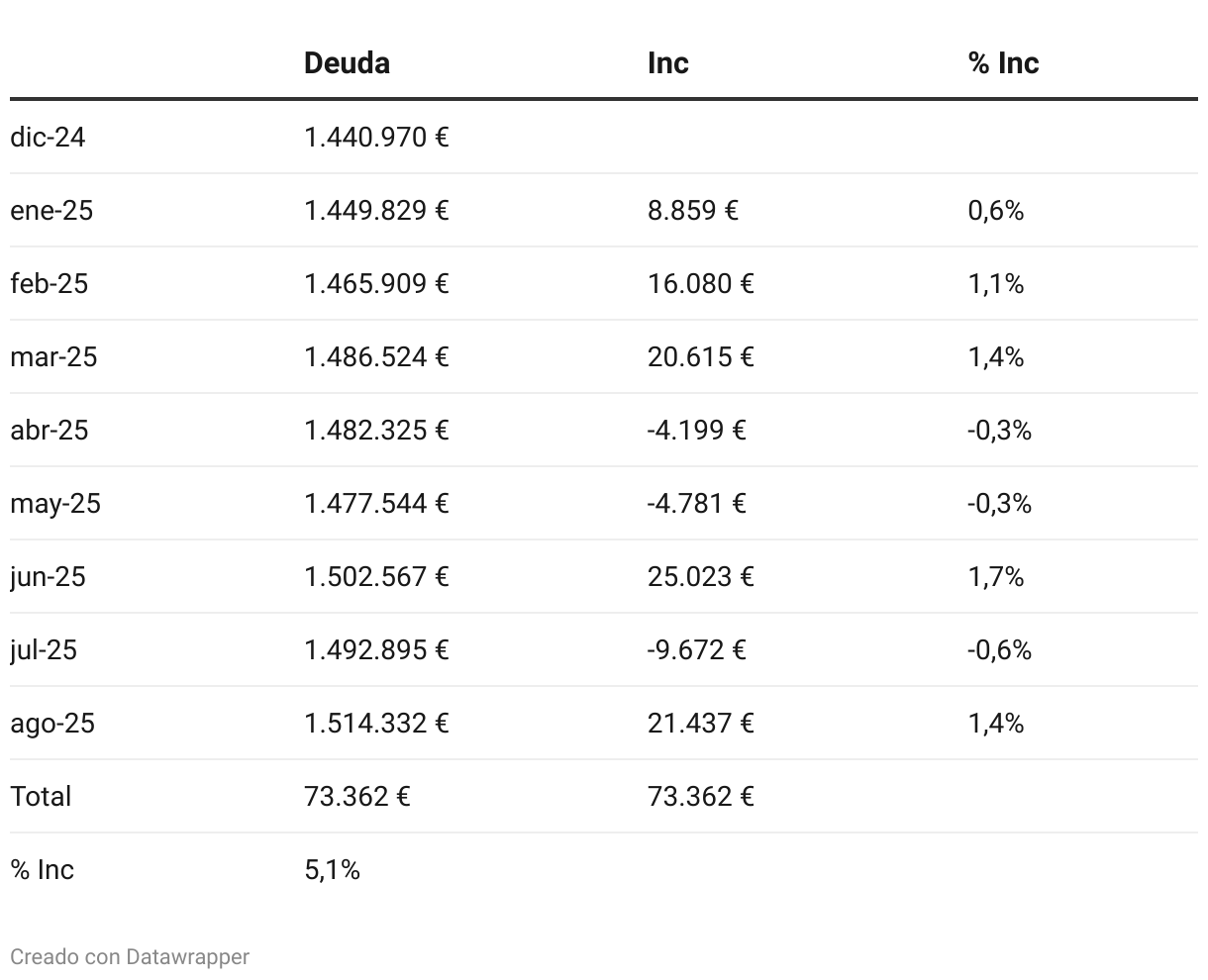
Task: Select the % Inc row label at bottom
Action: tap(42, 869)
